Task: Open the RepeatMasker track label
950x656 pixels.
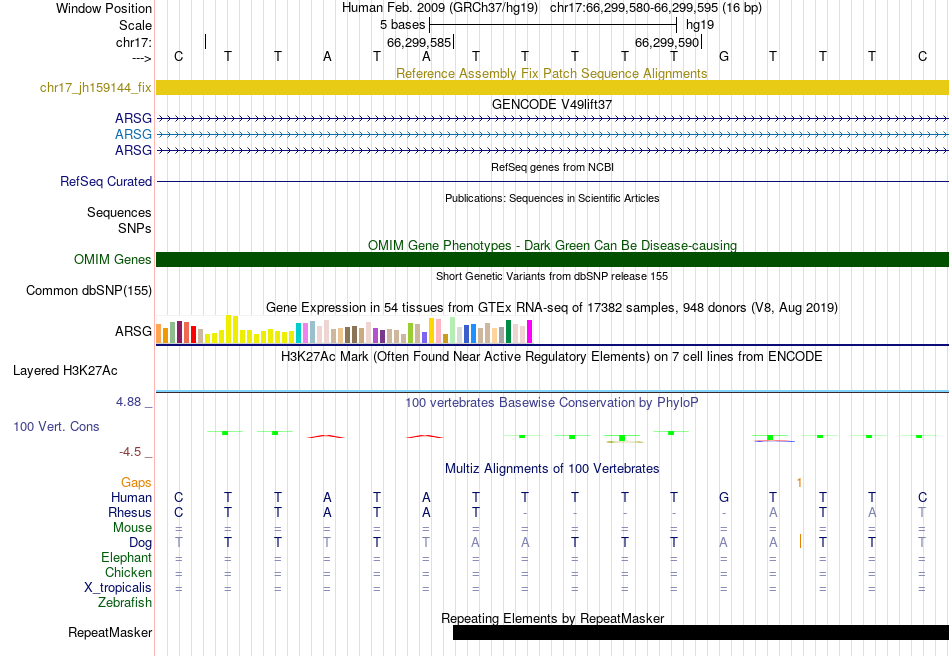Action: 110,632
